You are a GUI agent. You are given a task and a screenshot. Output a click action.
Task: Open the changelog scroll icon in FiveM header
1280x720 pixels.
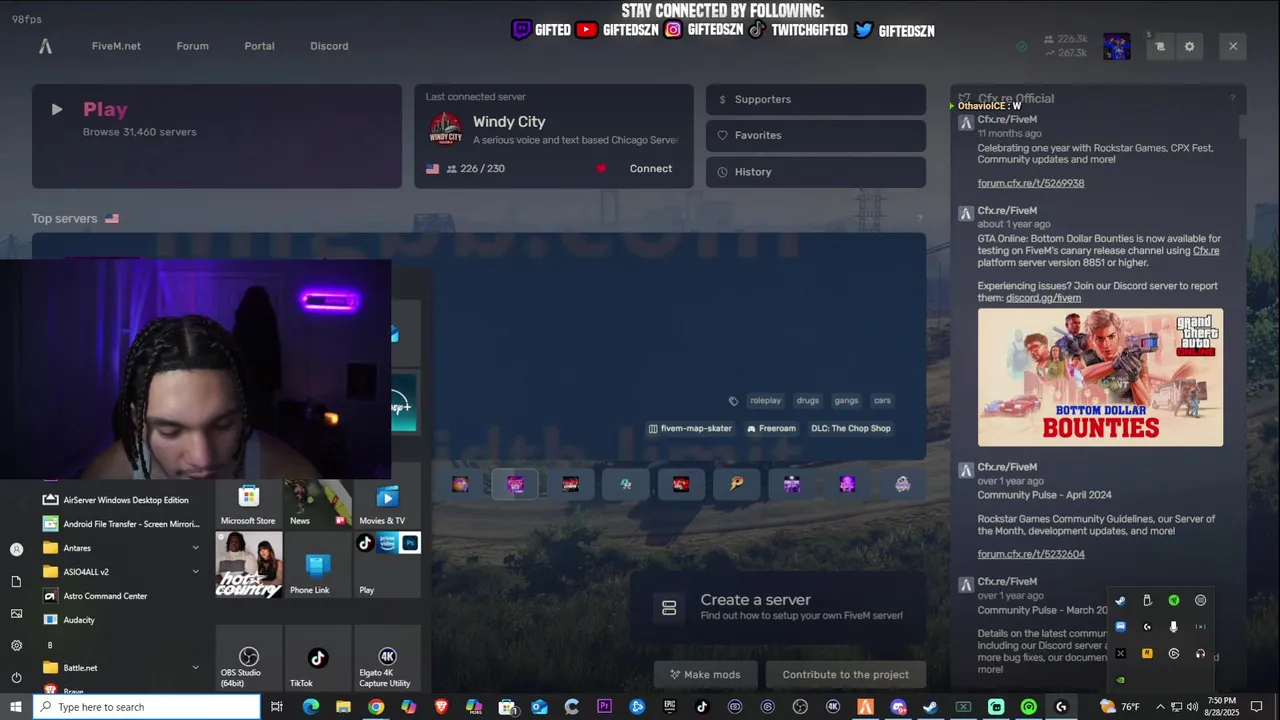[1160, 46]
